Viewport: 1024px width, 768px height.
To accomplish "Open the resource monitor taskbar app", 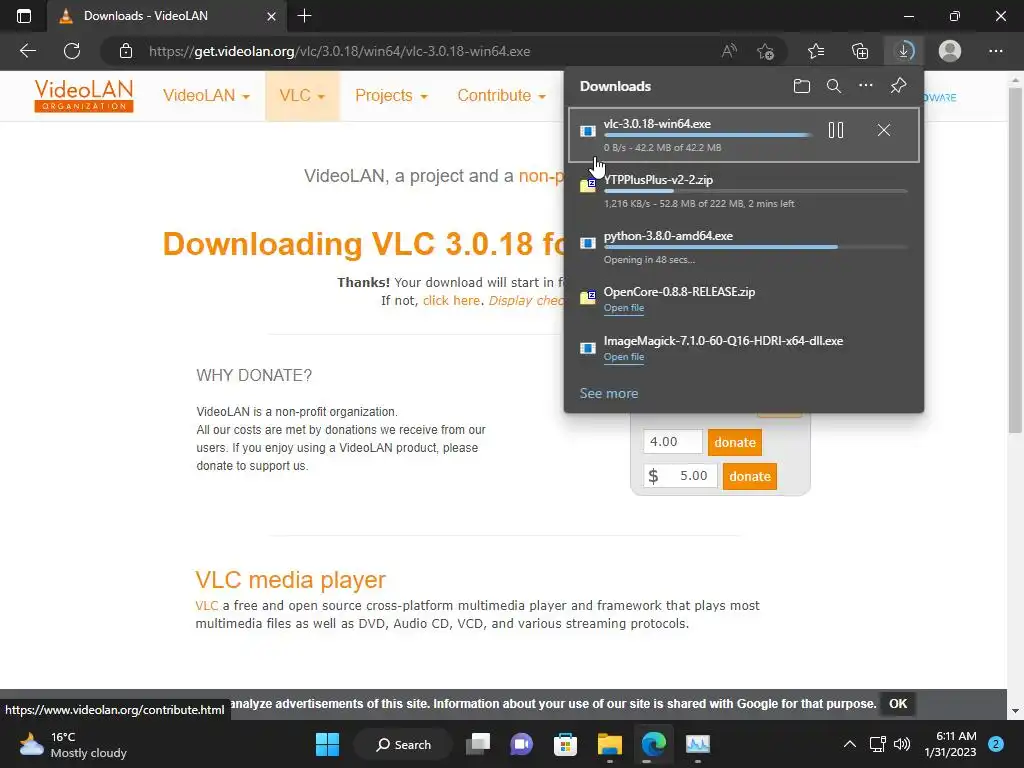I will (x=697, y=744).
